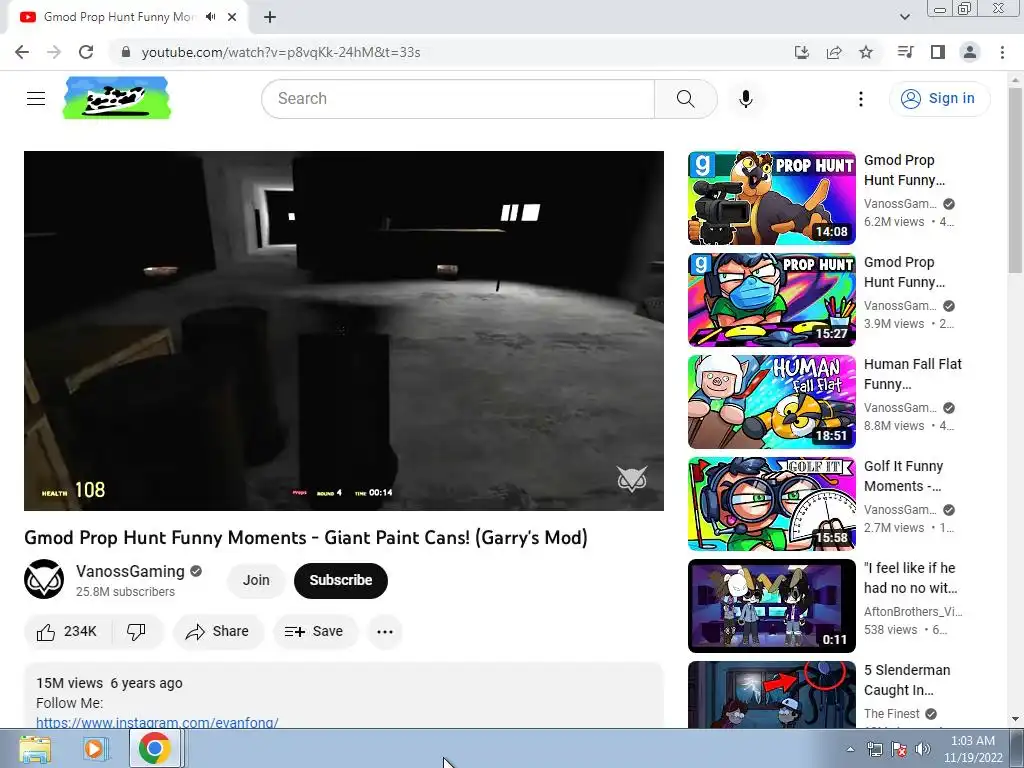Open the Golf It 15:58 thumbnail
1024x768 pixels.
[771, 504]
